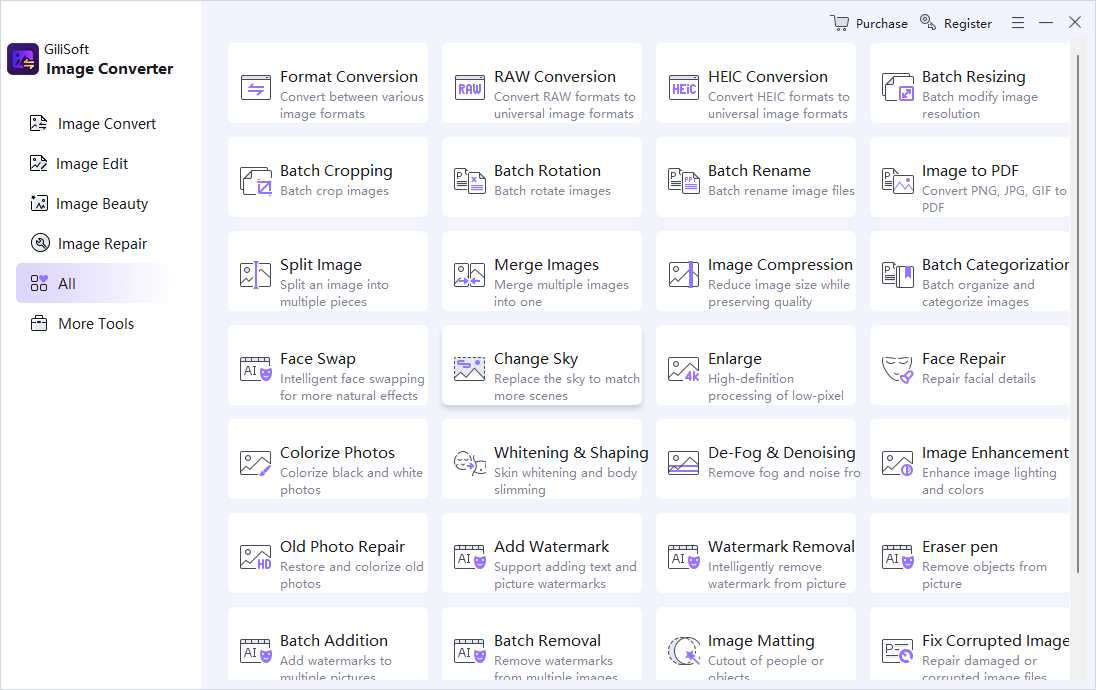Click 'Skin whitening and body slimming' text
This screenshot has height=690, width=1096.
coord(565,481)
